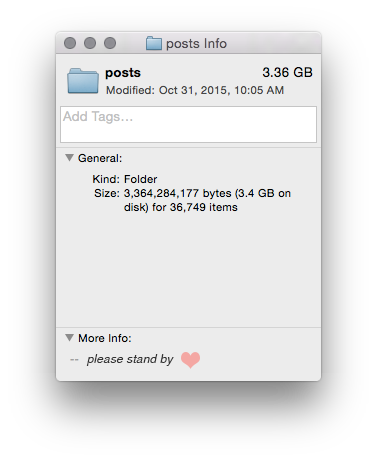Viewport: 377px width, 455px height.
Task: Click the 36,749 items text
Action: (x=204, y=207)
